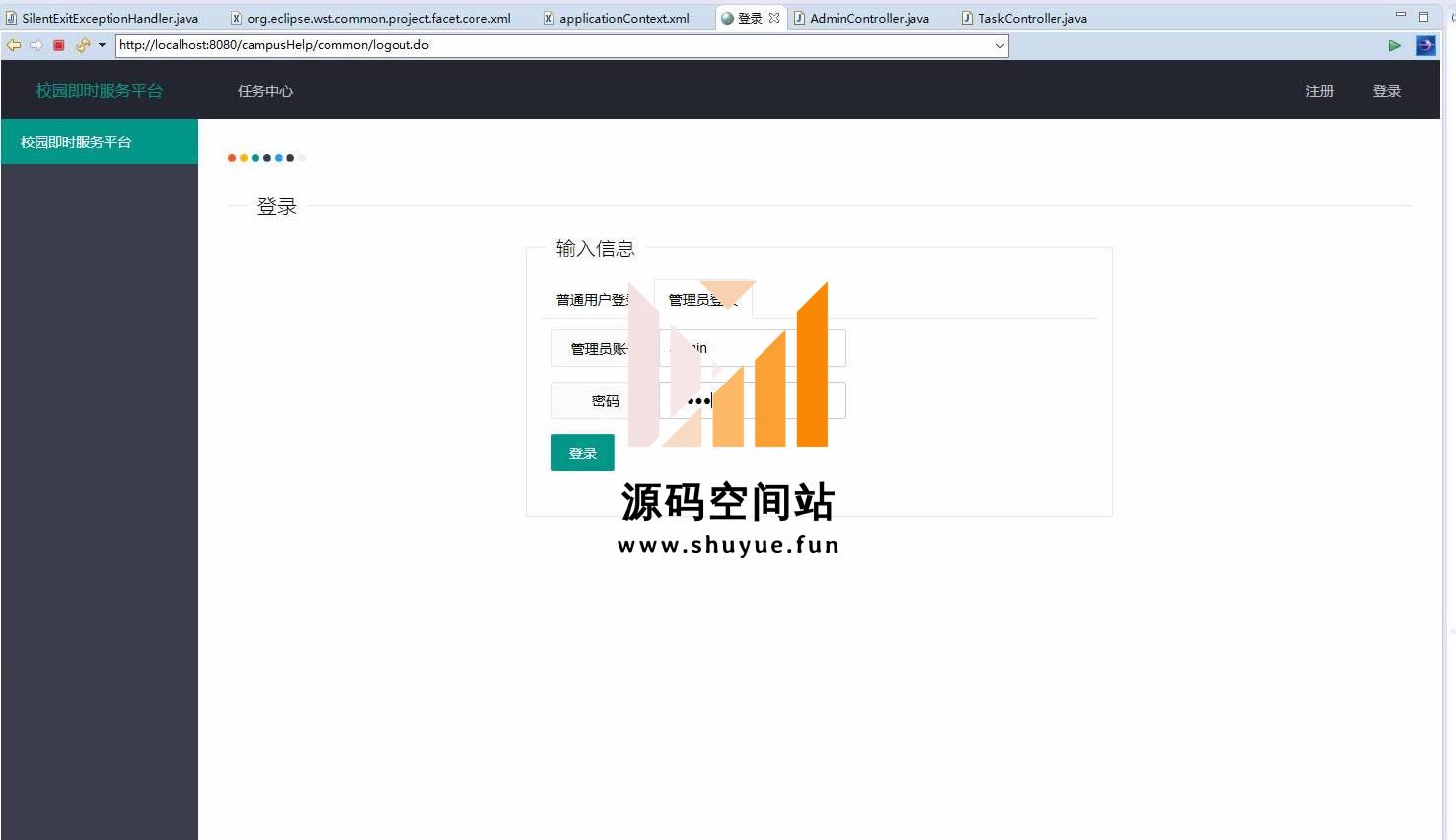Close the 登录 browser tab
This screenshot has width=1456, height=840.
(774, 18)
